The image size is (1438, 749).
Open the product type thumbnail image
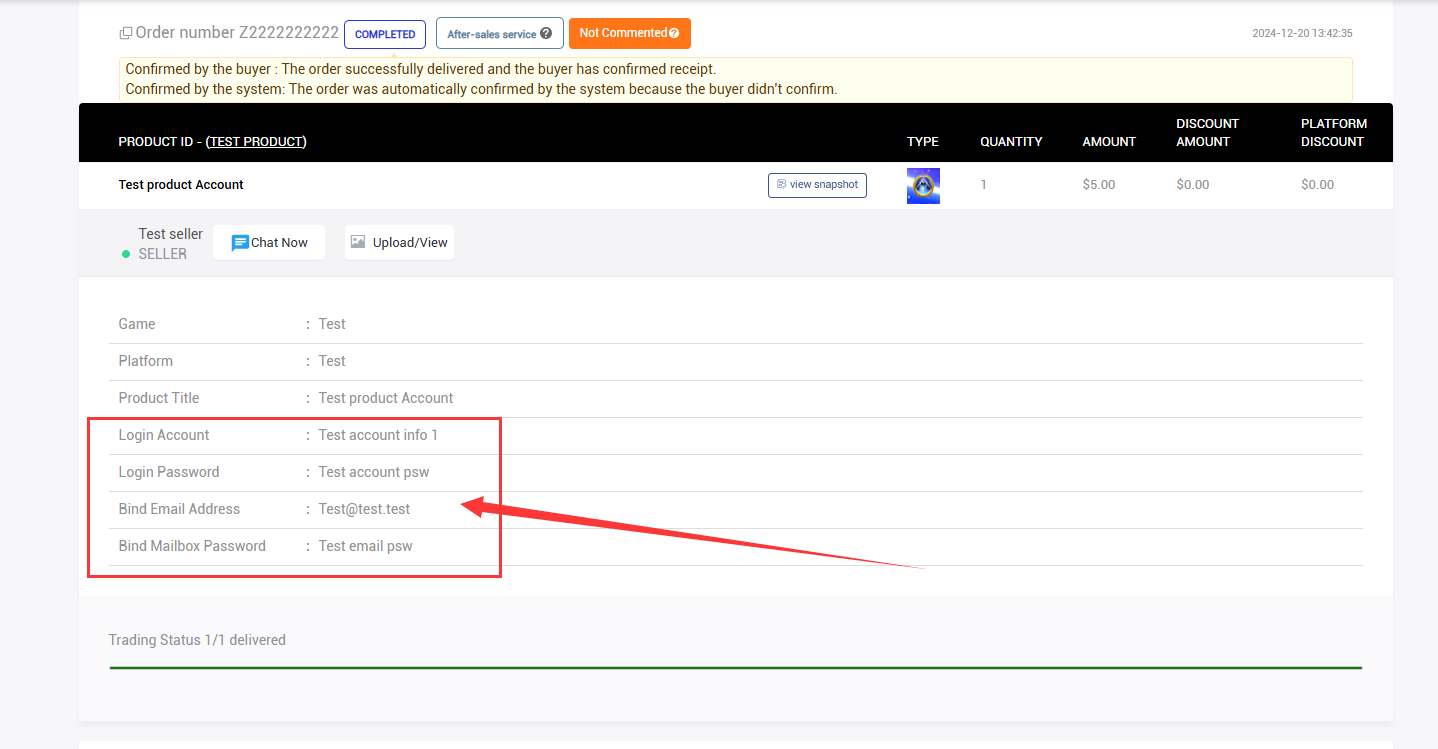tap(923, 186)
